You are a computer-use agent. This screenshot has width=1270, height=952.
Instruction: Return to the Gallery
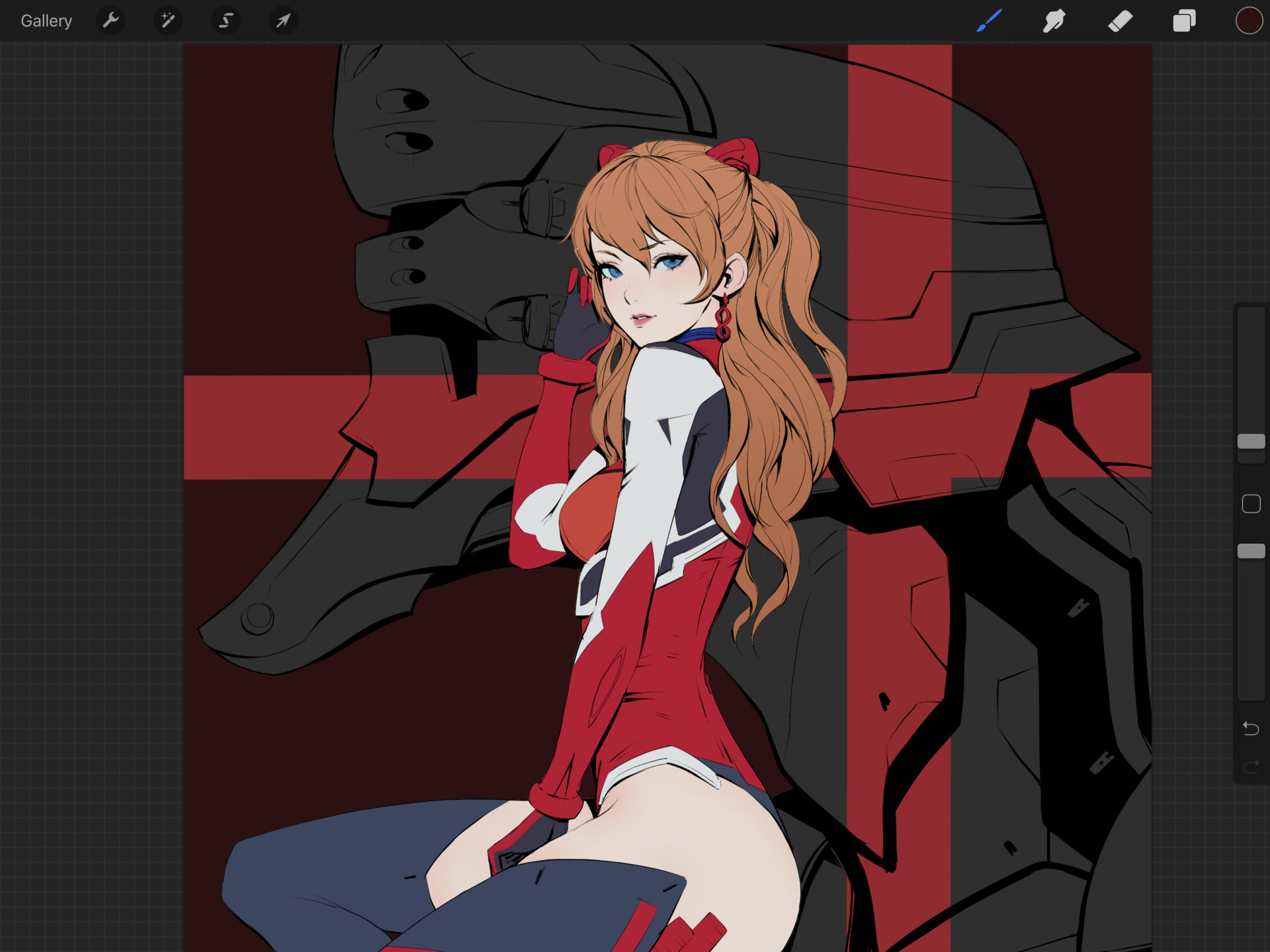coord(46,21)
